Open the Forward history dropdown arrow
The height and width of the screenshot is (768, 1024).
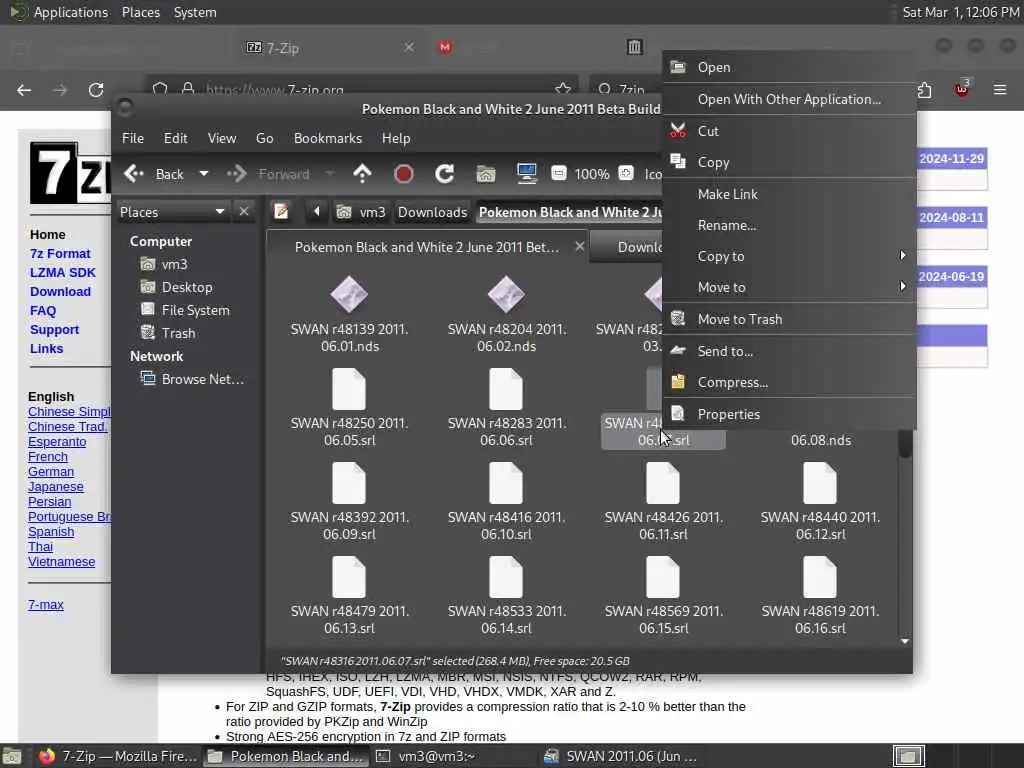[x=330, y=174]
